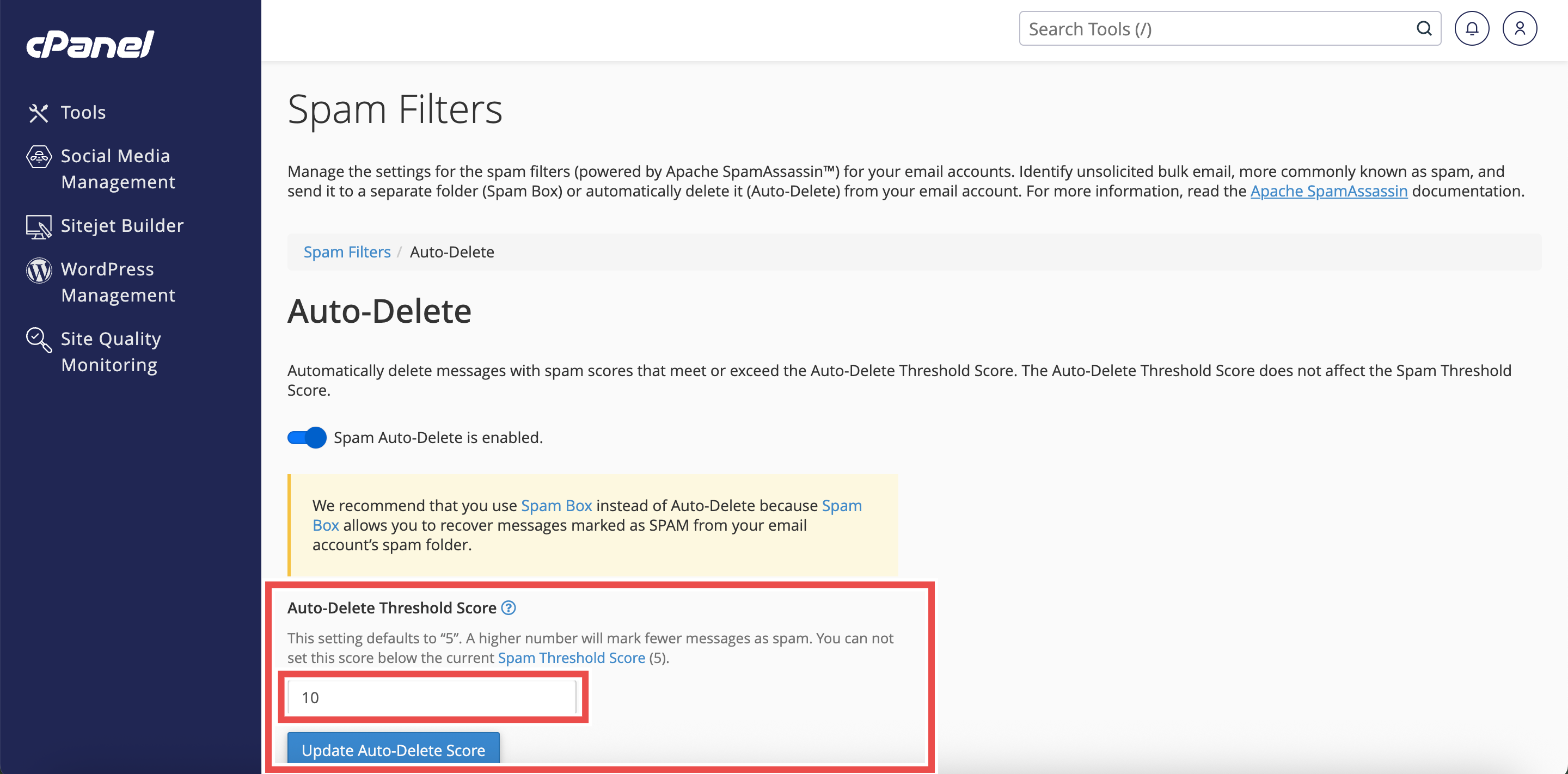
Task: Click the WordPress logo icon
Action: click(38, 270)
